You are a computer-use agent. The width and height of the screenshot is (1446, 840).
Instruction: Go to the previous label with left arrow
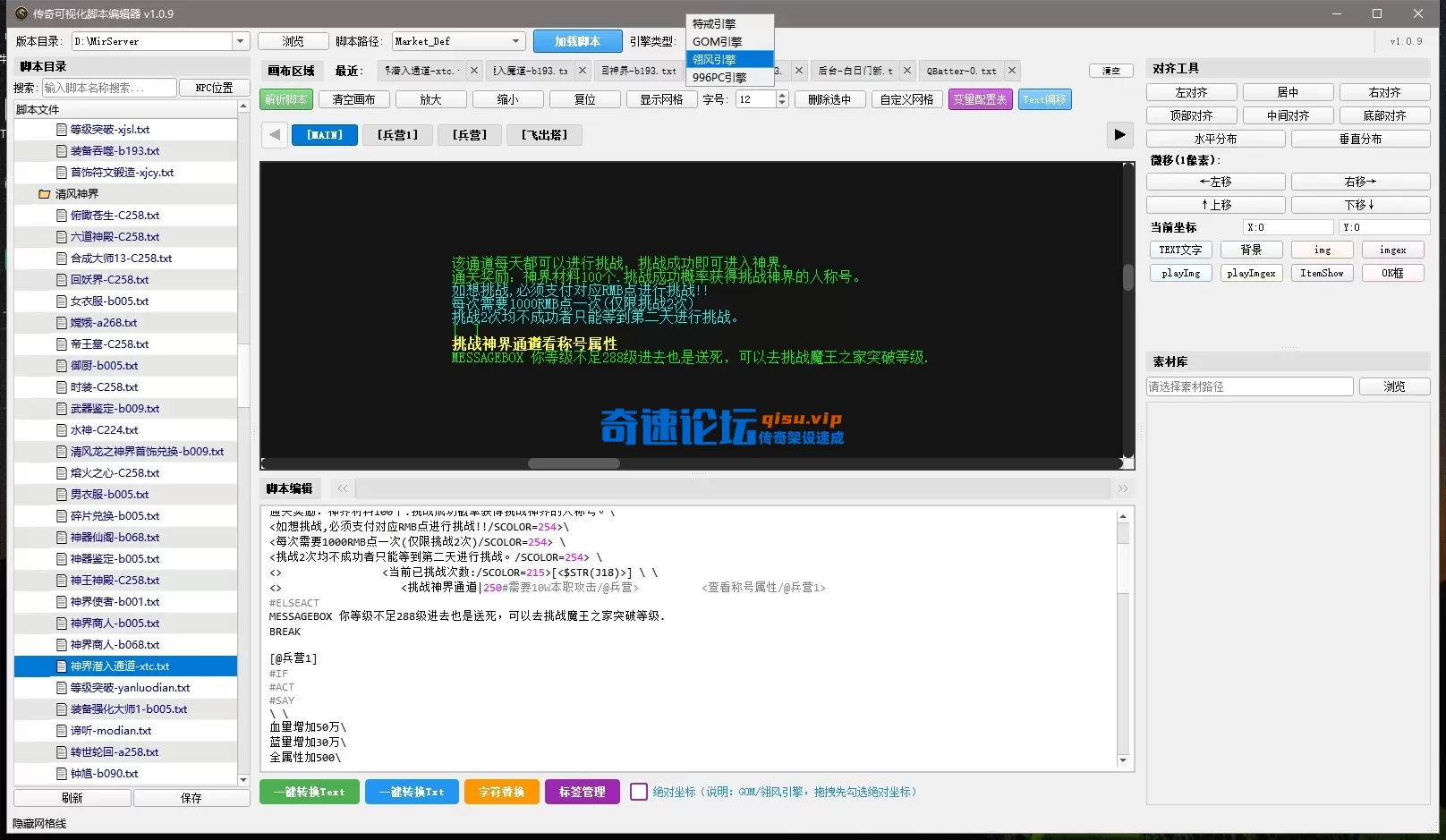point(275,135)
